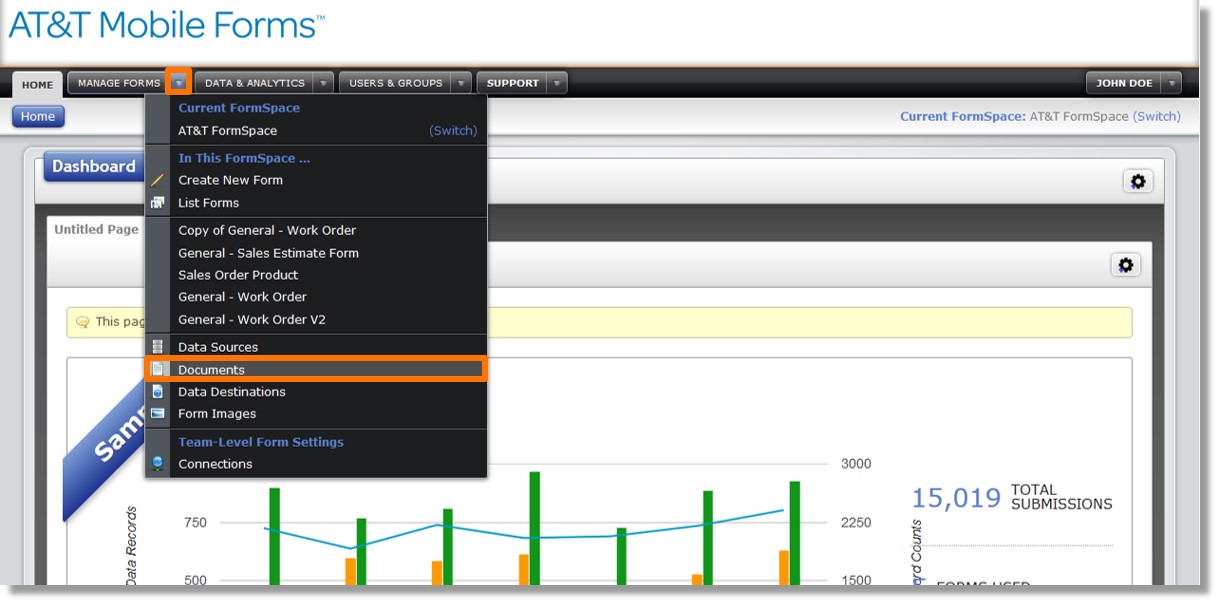This screenshot has height=603, width=1218.
Task: Click the Form Images picture icon
Action: (x=157, y=414)
